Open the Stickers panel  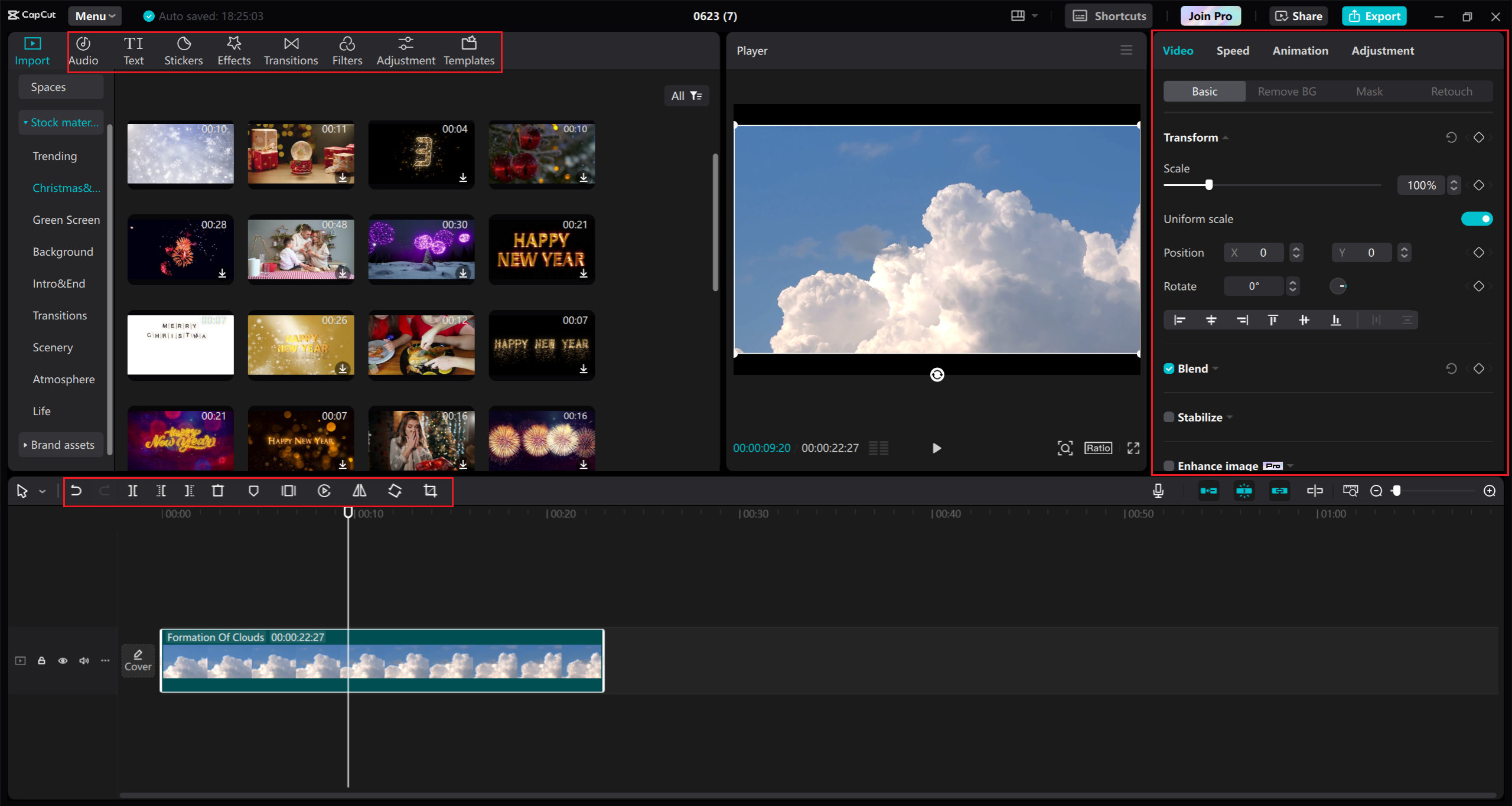pyautogui.click(x=184, y=51)
